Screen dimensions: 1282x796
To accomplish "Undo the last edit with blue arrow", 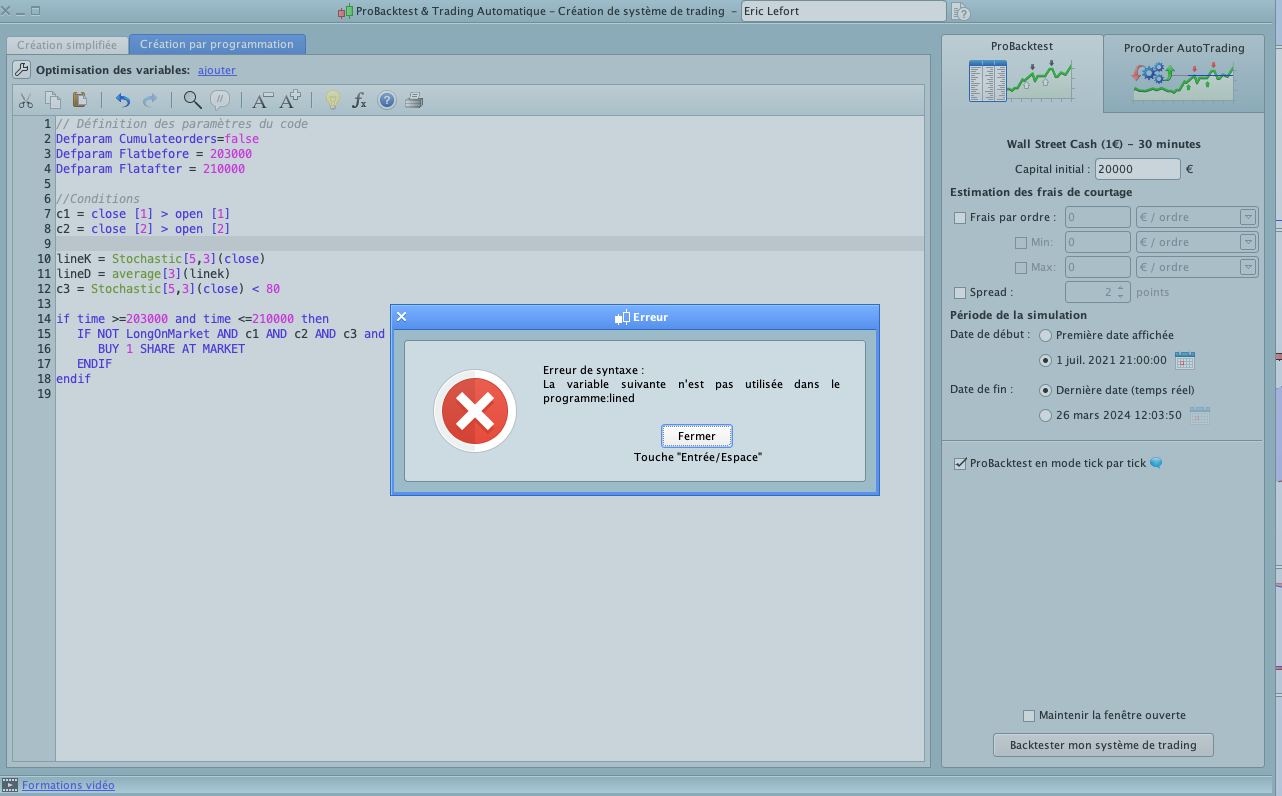I will 123,100.
